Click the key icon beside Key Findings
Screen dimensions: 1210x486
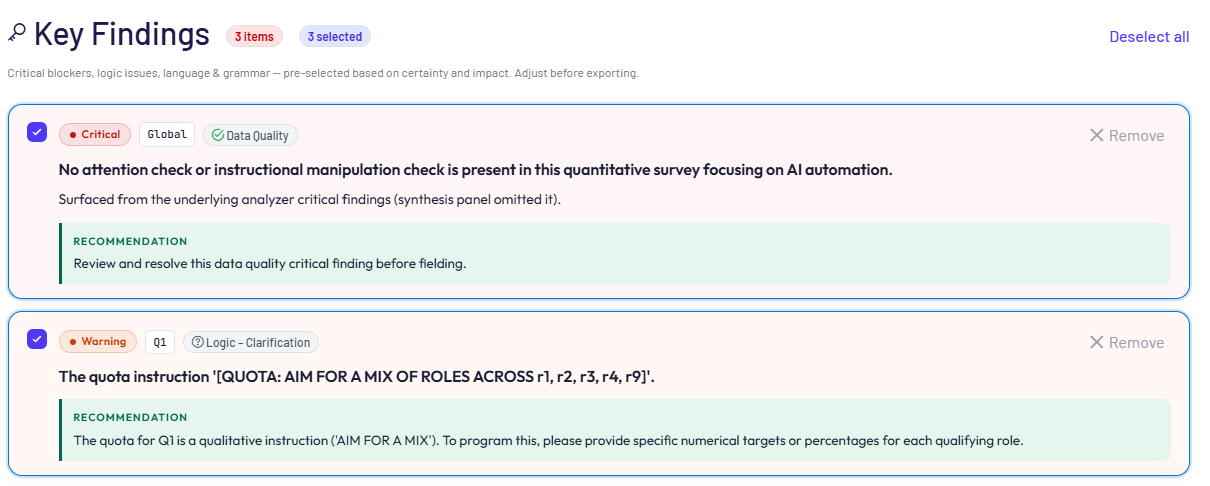(16, 34)
